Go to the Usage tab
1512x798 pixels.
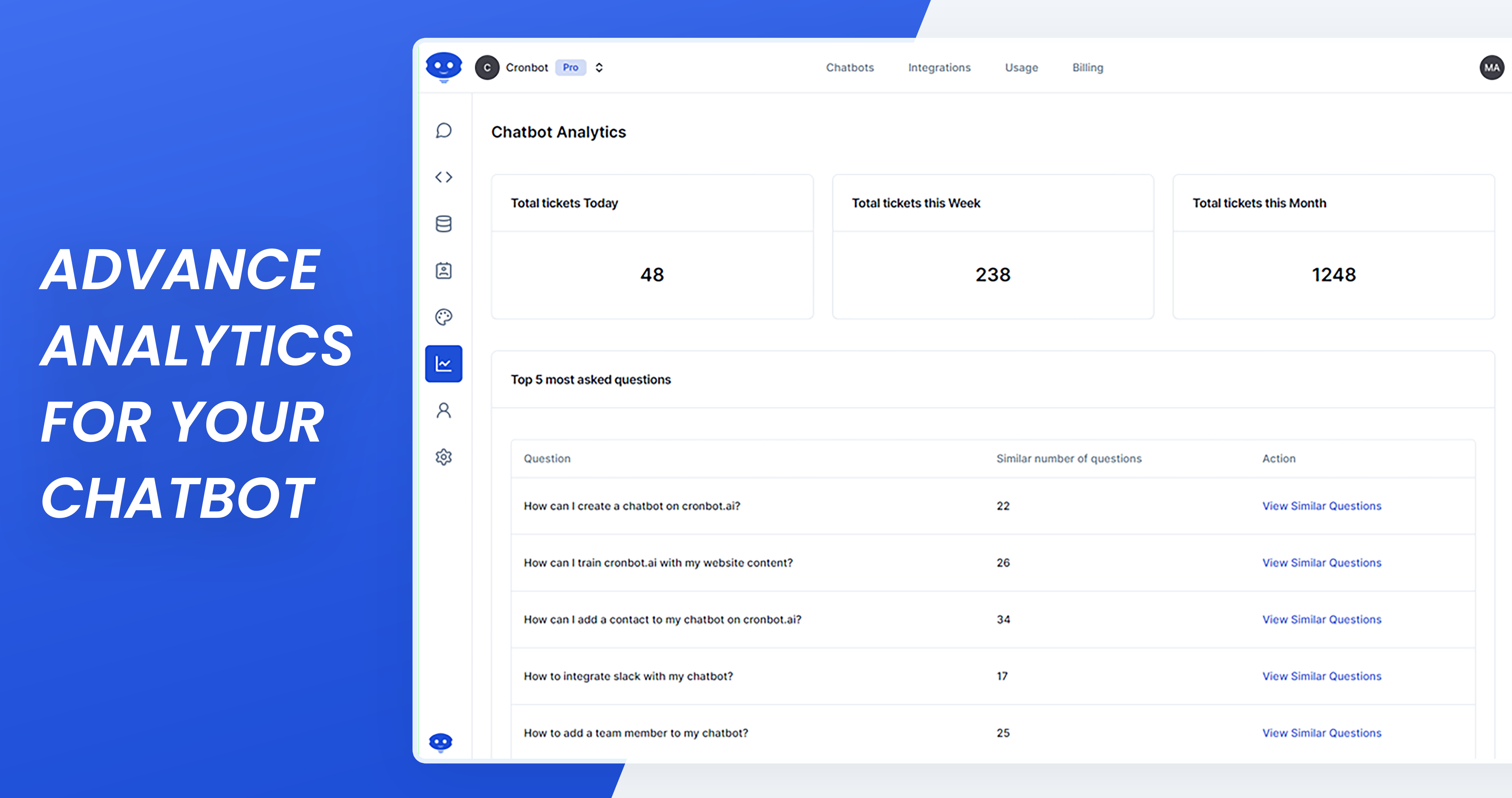tap(1021, 68)
